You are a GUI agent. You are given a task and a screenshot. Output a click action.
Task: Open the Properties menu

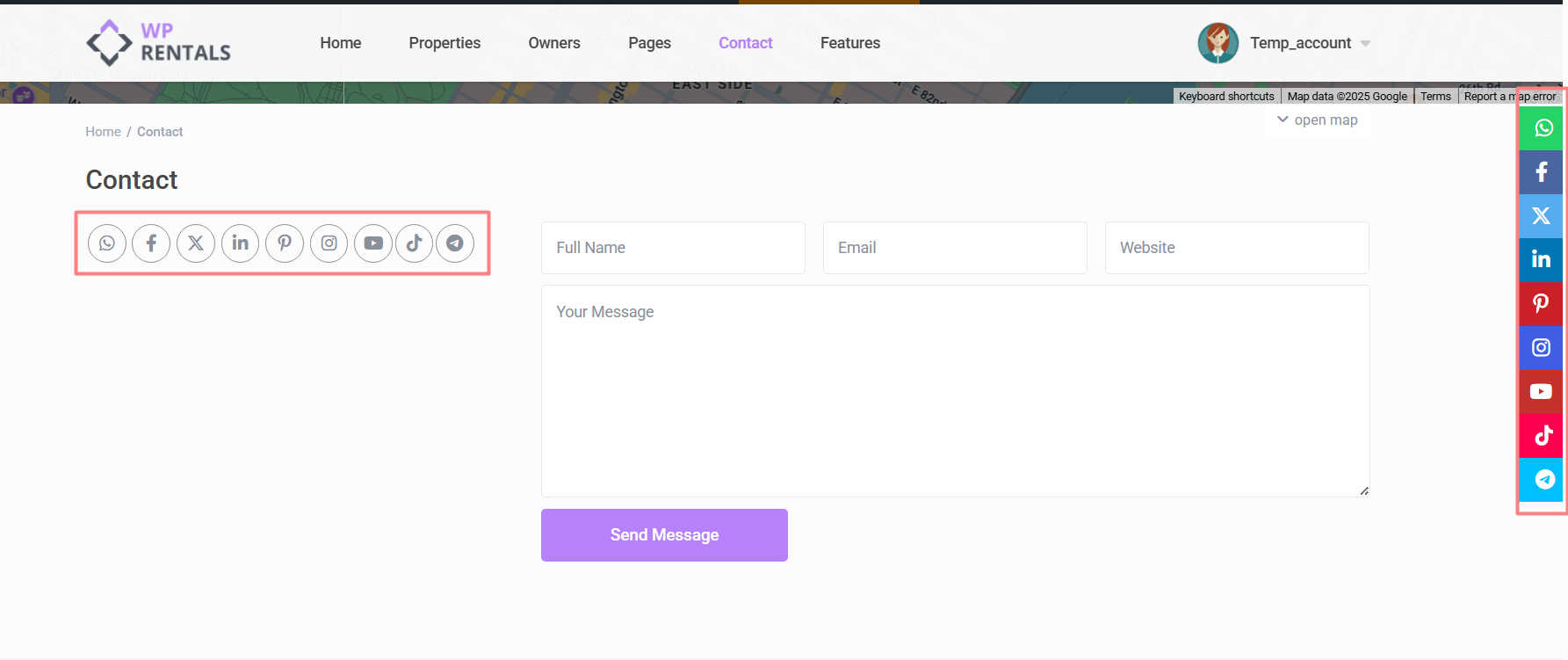pos(444,43)
